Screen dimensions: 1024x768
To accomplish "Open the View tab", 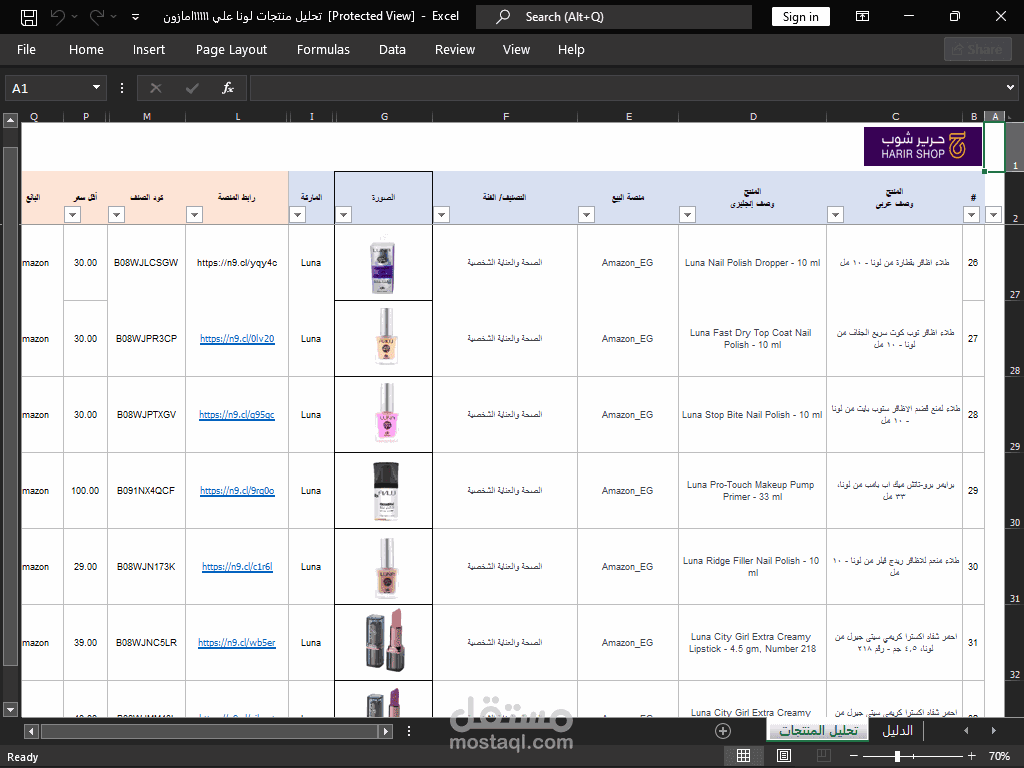I will (516, 50).
